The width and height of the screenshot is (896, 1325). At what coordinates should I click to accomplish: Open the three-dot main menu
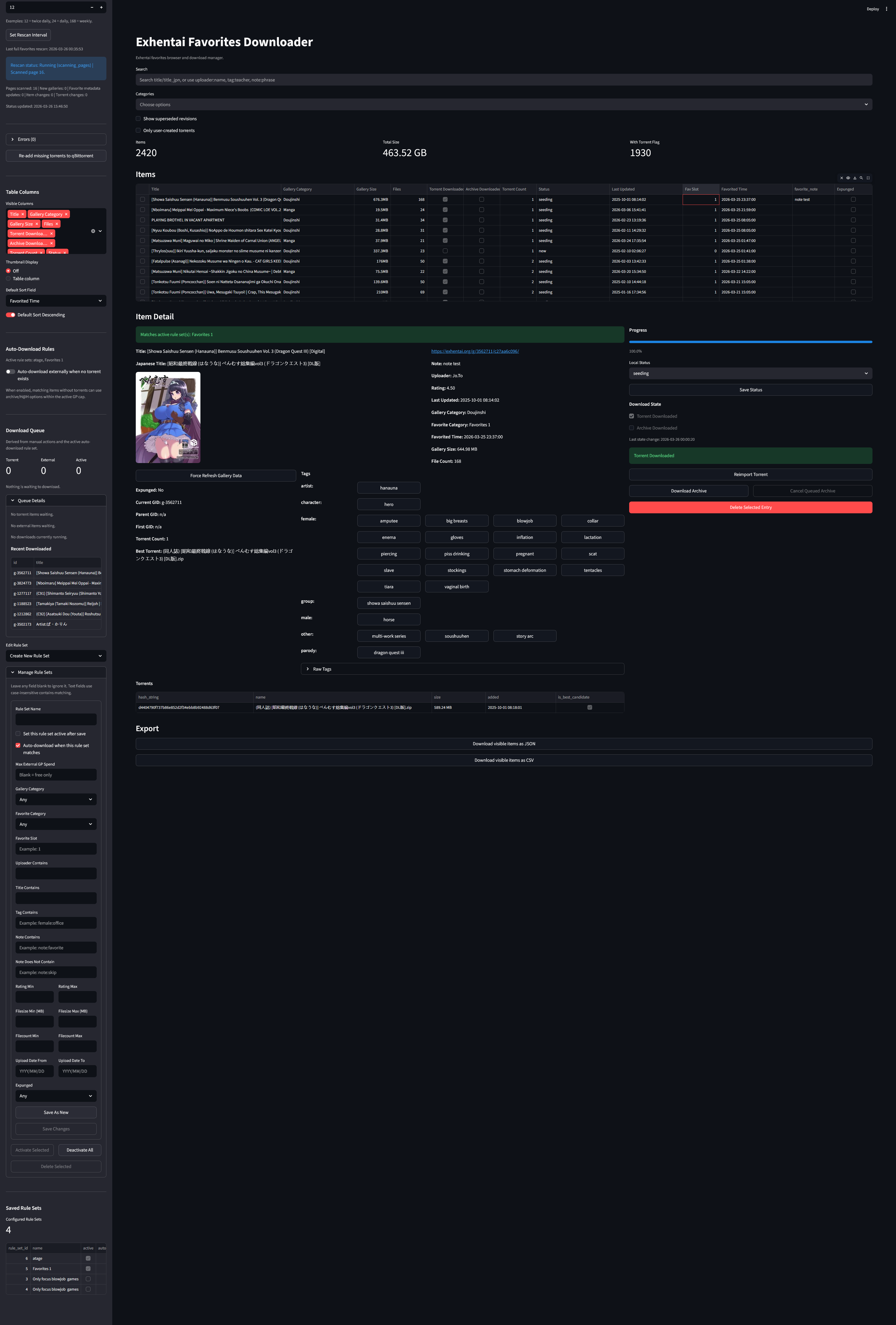(886, 9)
